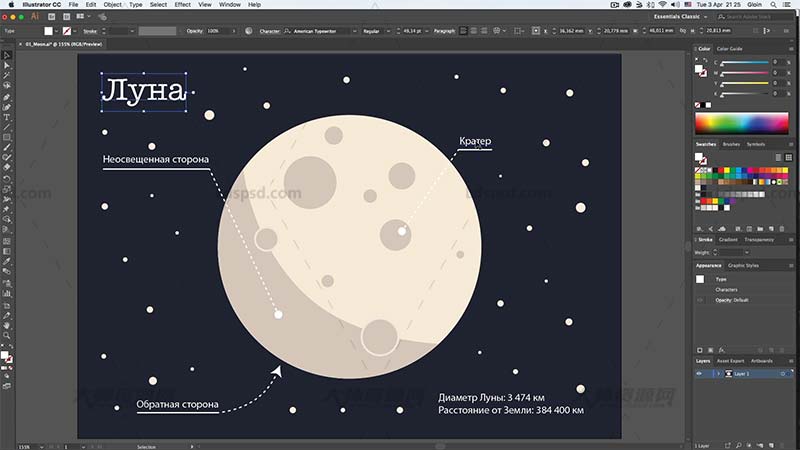The width and height of the screenshot is (800, 450).
Task: Click the Stroke label in control bar
Action: 90,31
